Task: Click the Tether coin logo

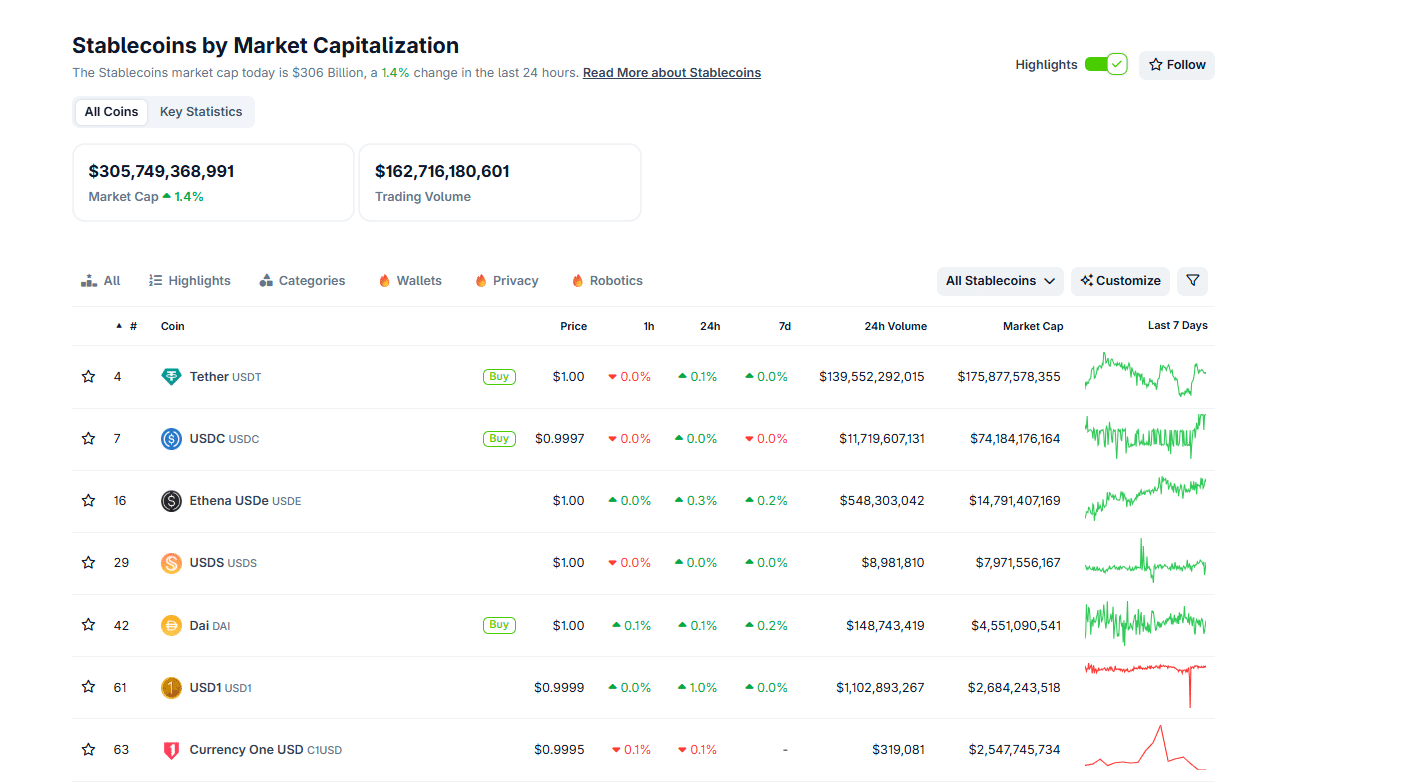Action: [x=170, y=376]
